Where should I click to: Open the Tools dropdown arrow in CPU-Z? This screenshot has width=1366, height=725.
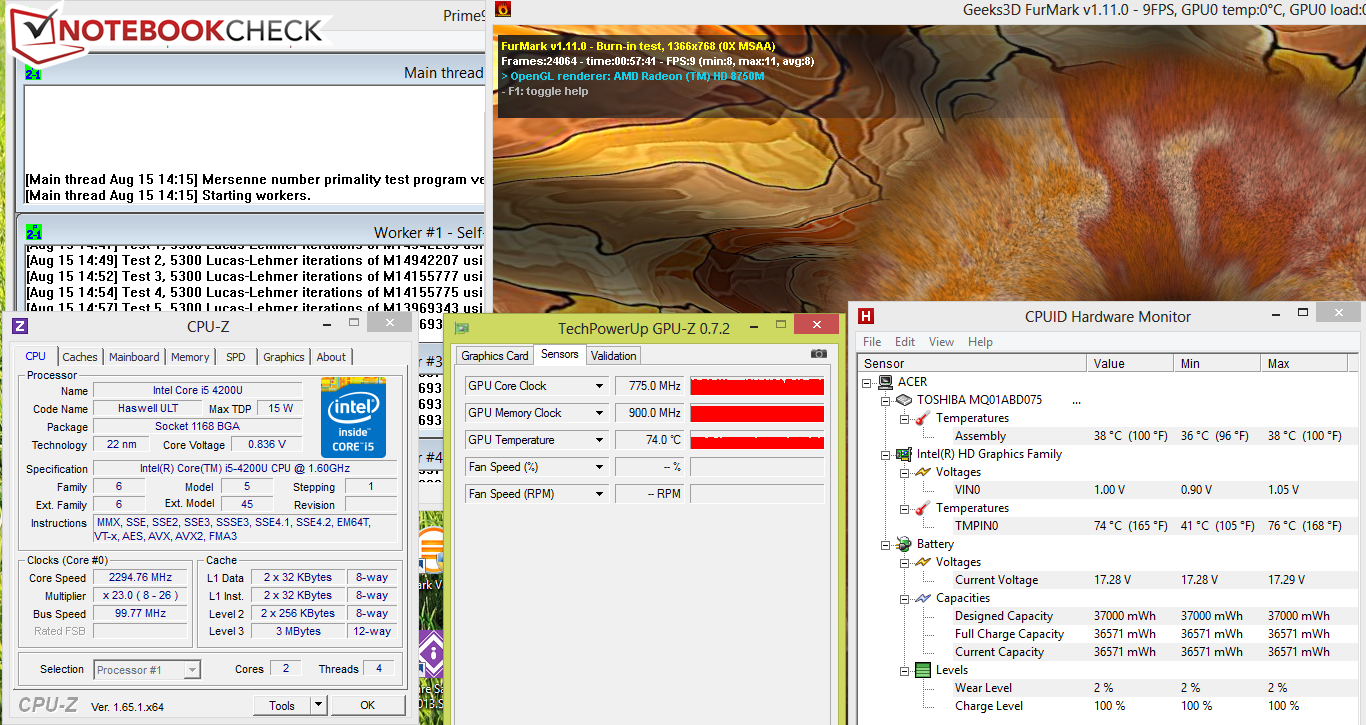318,705
